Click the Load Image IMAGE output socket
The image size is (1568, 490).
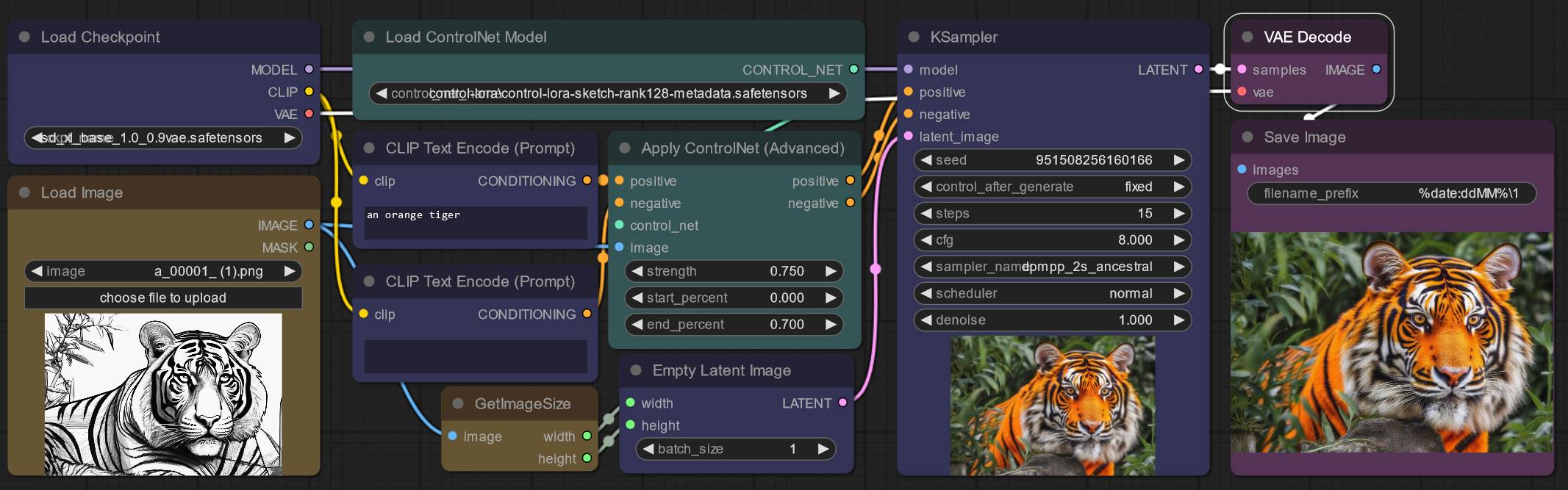tap(309, 225)
